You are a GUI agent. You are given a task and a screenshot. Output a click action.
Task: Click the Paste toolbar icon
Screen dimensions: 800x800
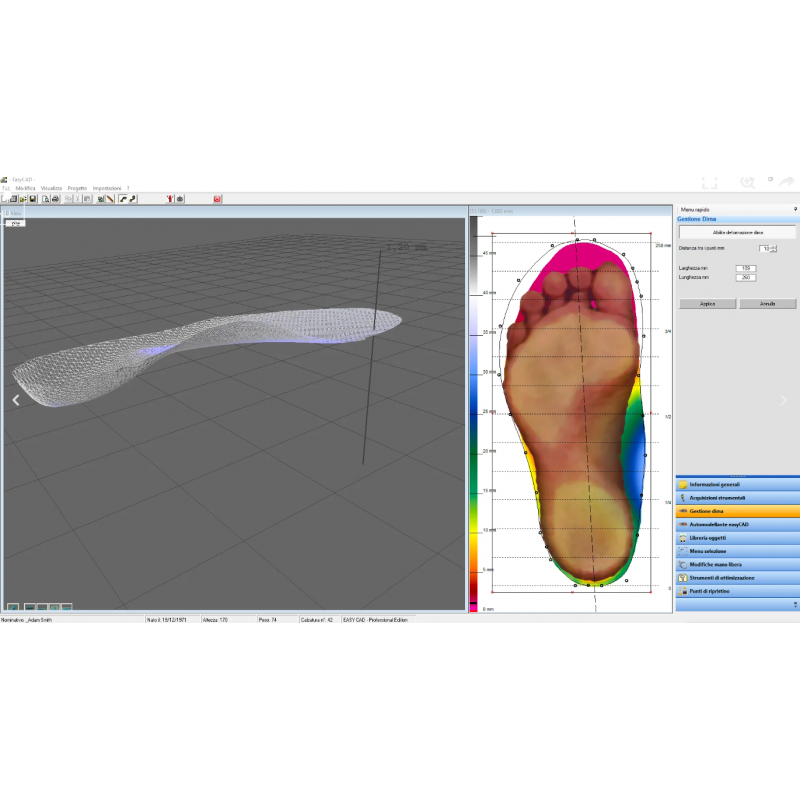(x=87, y=199)
